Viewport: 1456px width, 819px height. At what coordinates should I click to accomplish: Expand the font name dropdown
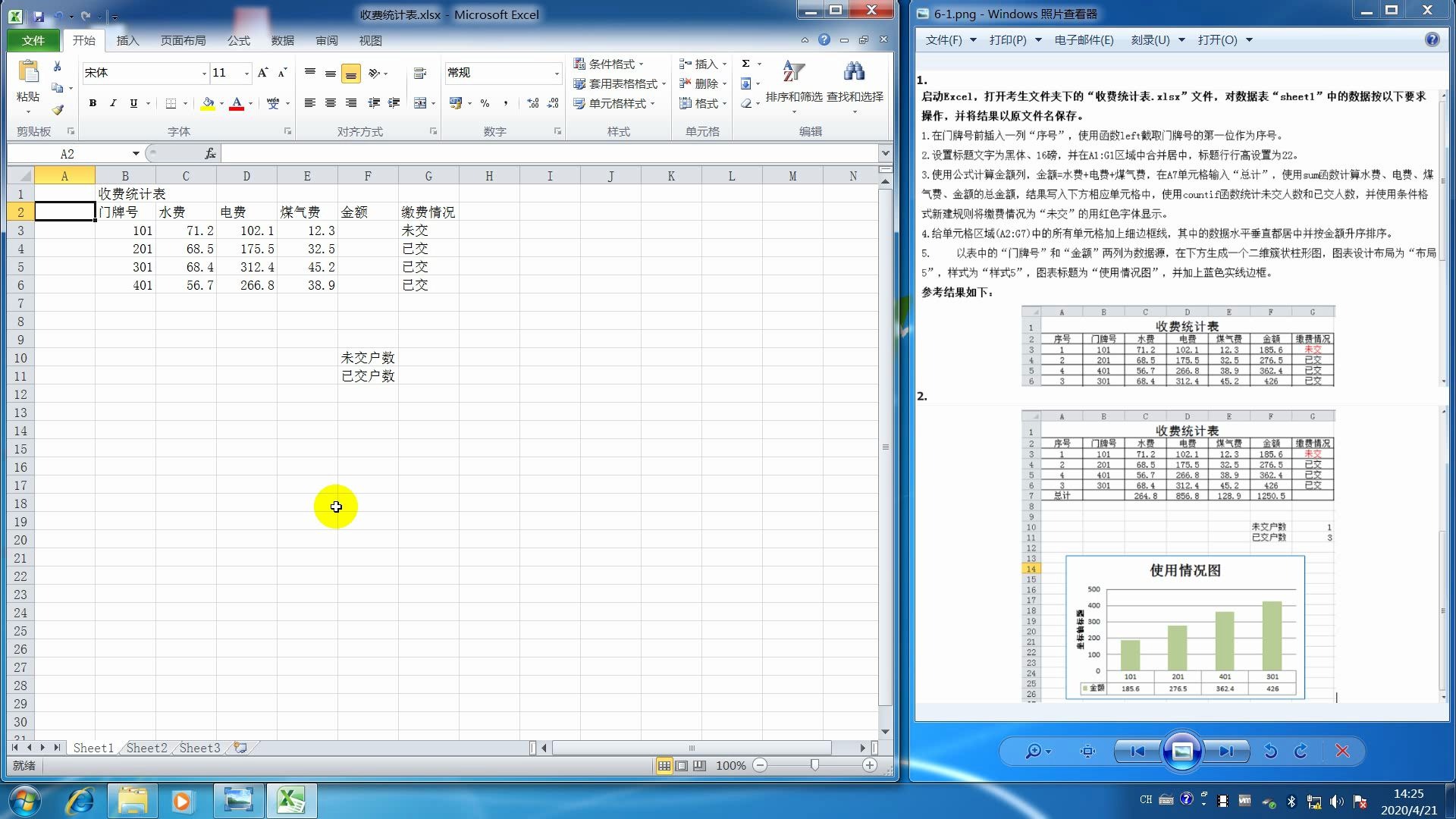[x=204, y=74]
